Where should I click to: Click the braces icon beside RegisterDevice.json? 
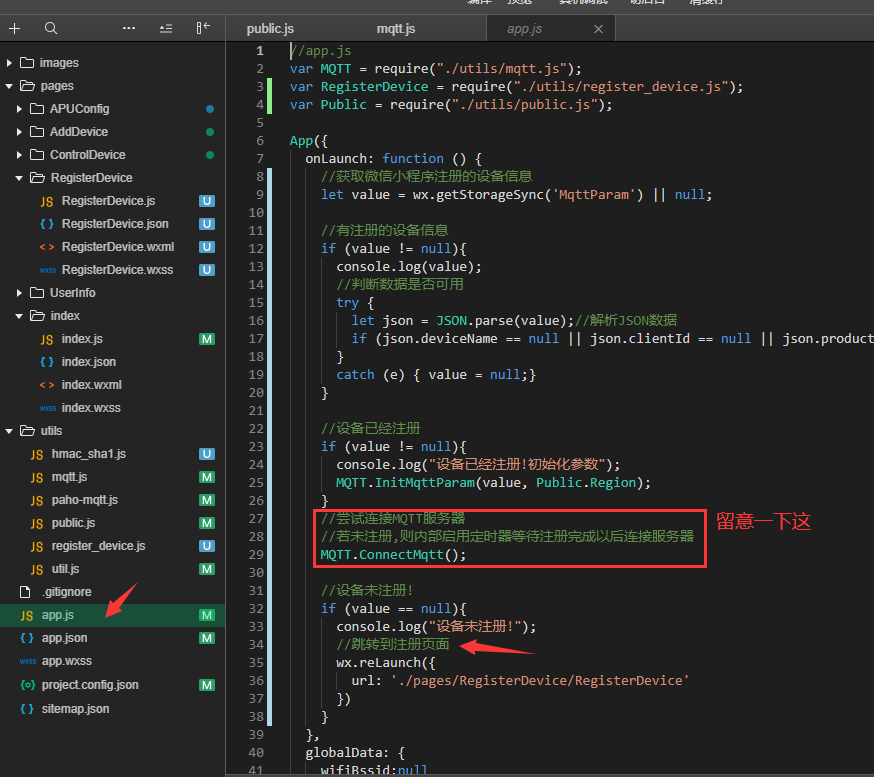[x=47, y=224]
